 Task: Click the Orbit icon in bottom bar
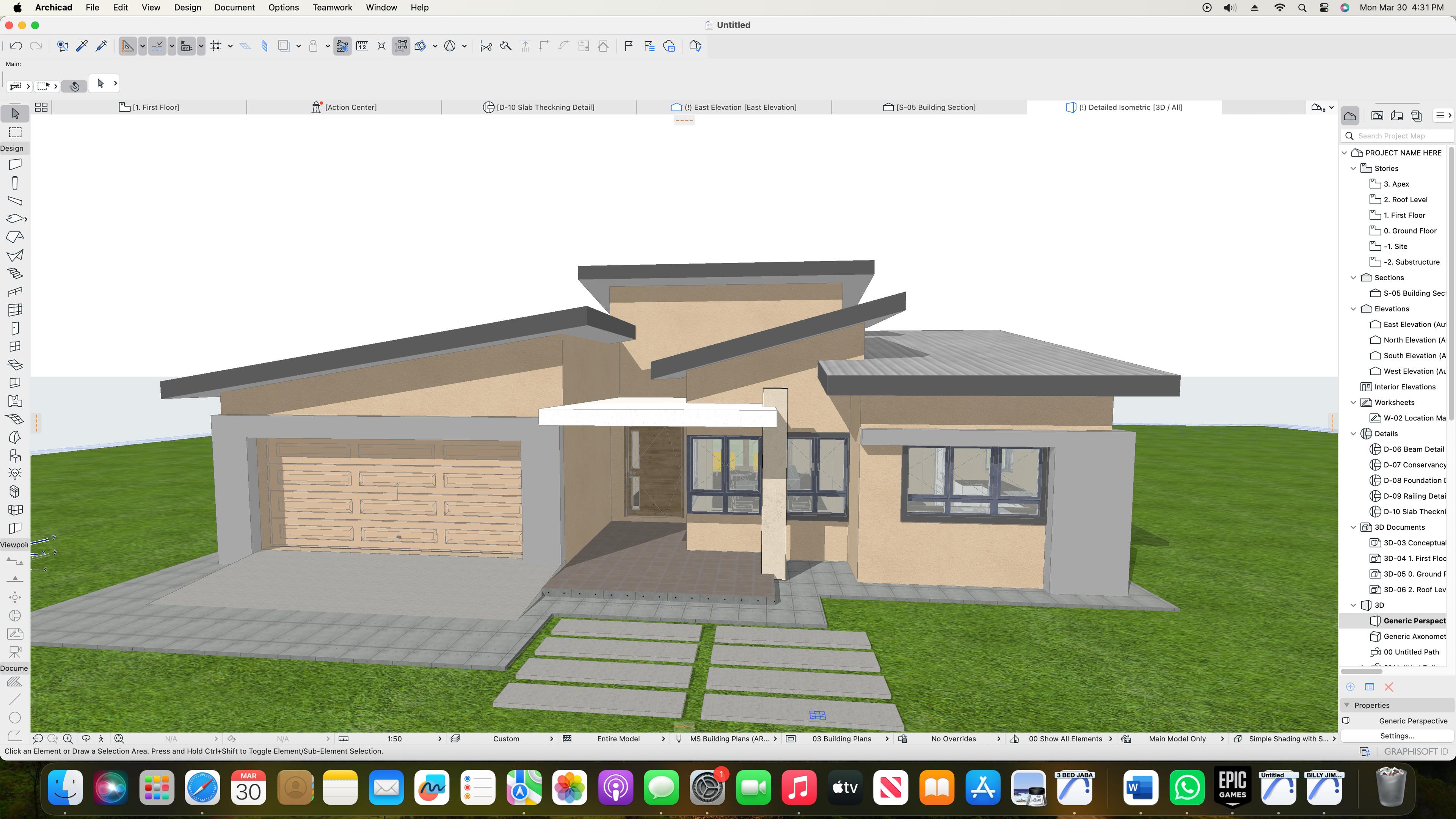click(x=86, y=738)
